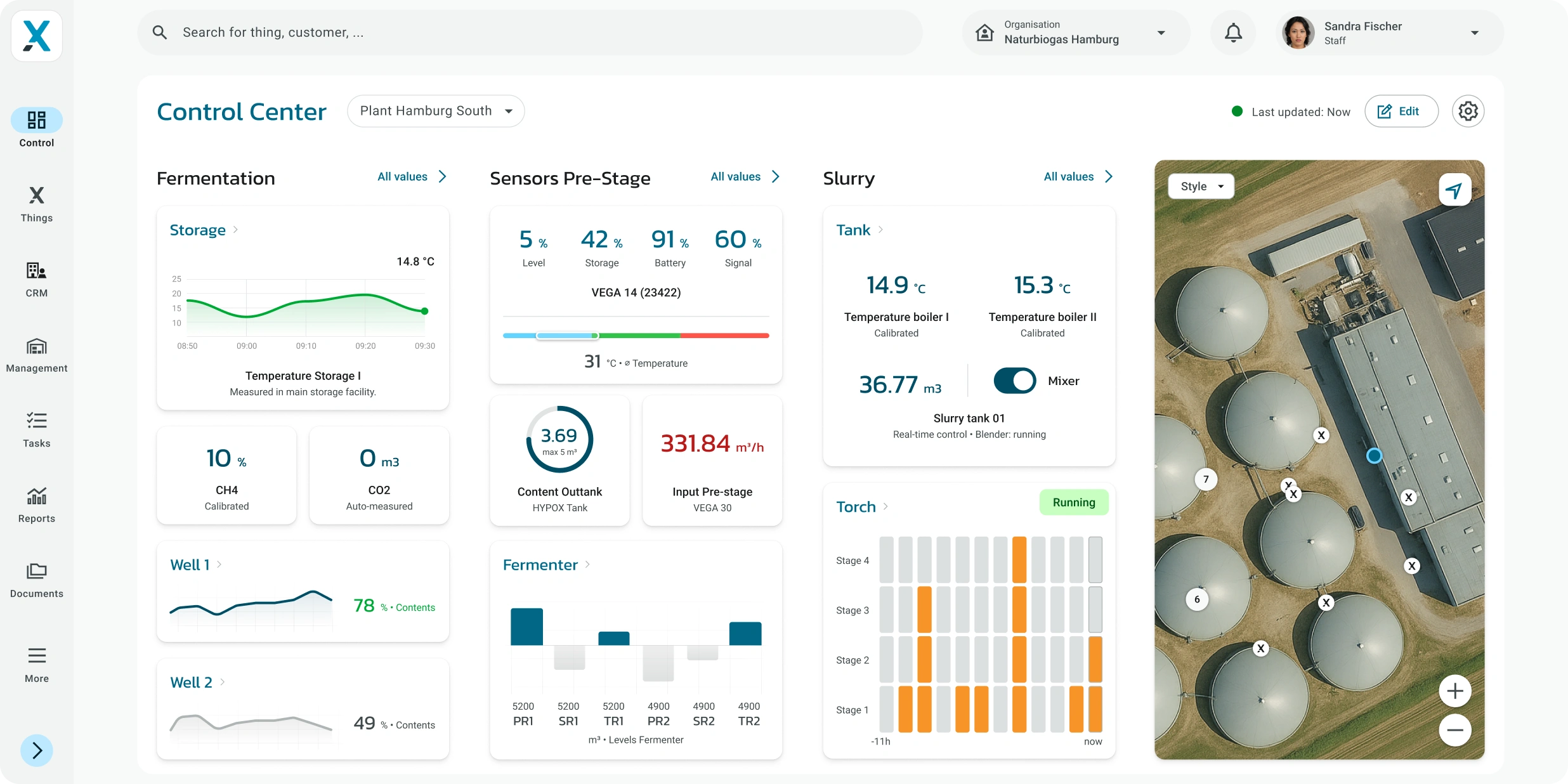The height and width of the screenshot is (784, 1568).
Task: Click the VEGA 14 (23422) label
Action: [x=636, y=292]
